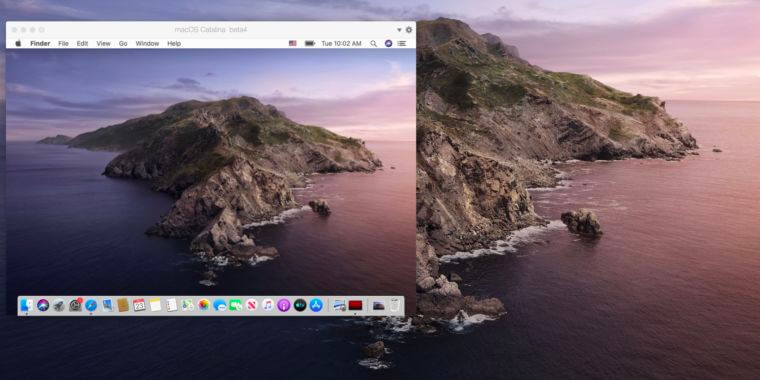Viewport: 760px width, 380px height.
Task: Open Notification Center list icon
Action: pyautogui.click(x=402, y=43)
